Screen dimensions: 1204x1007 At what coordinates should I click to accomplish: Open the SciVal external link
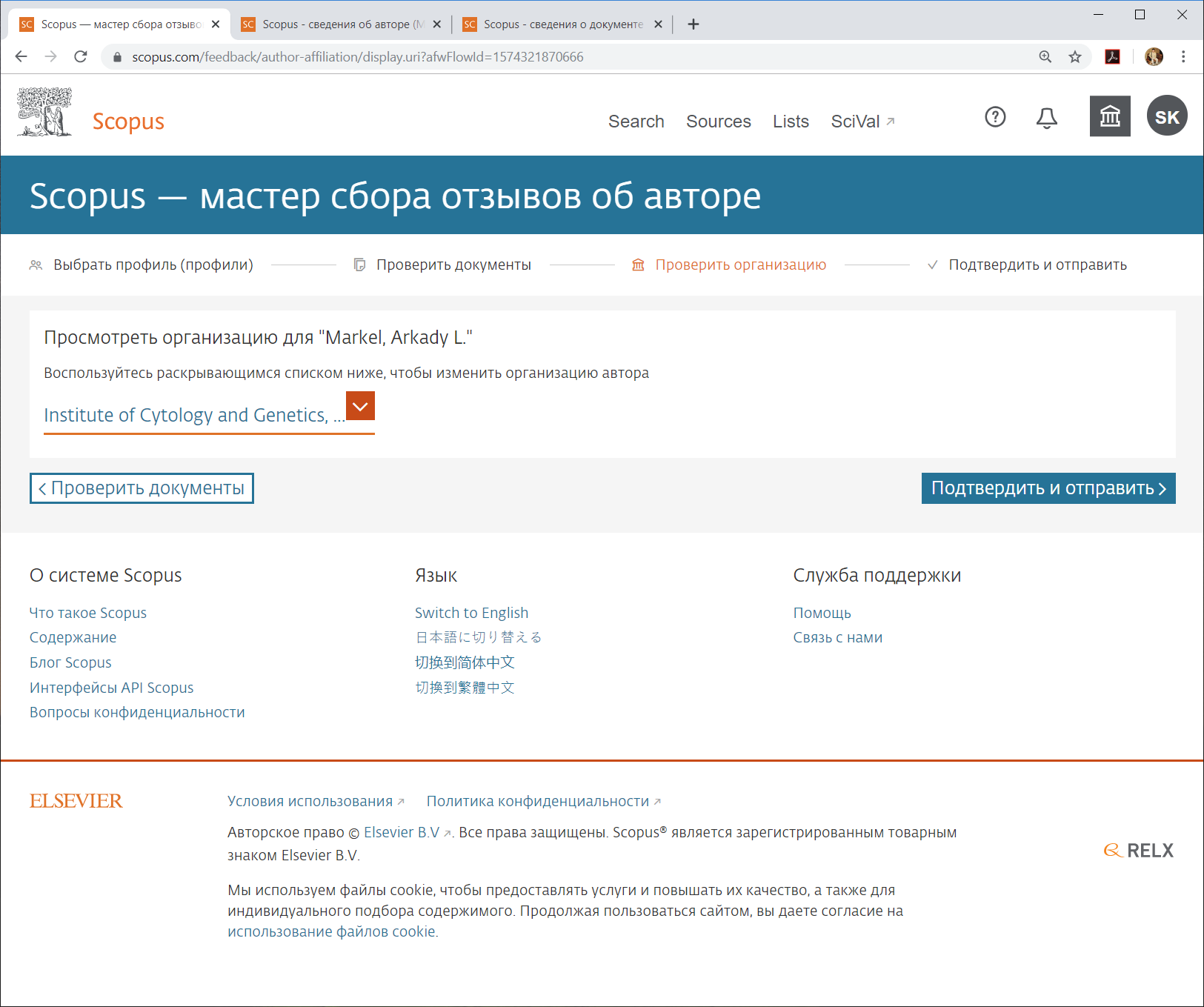(x=862, y=122)
